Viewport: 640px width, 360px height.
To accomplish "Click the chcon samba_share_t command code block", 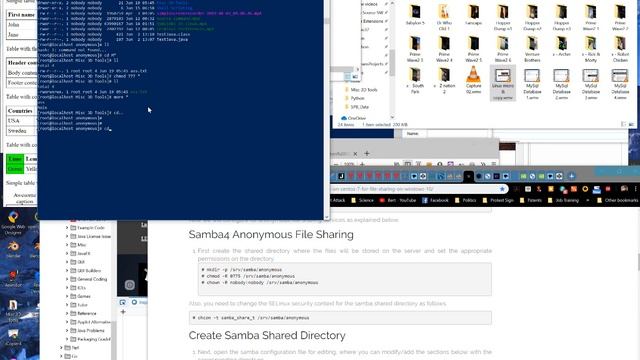I will 340,318.
